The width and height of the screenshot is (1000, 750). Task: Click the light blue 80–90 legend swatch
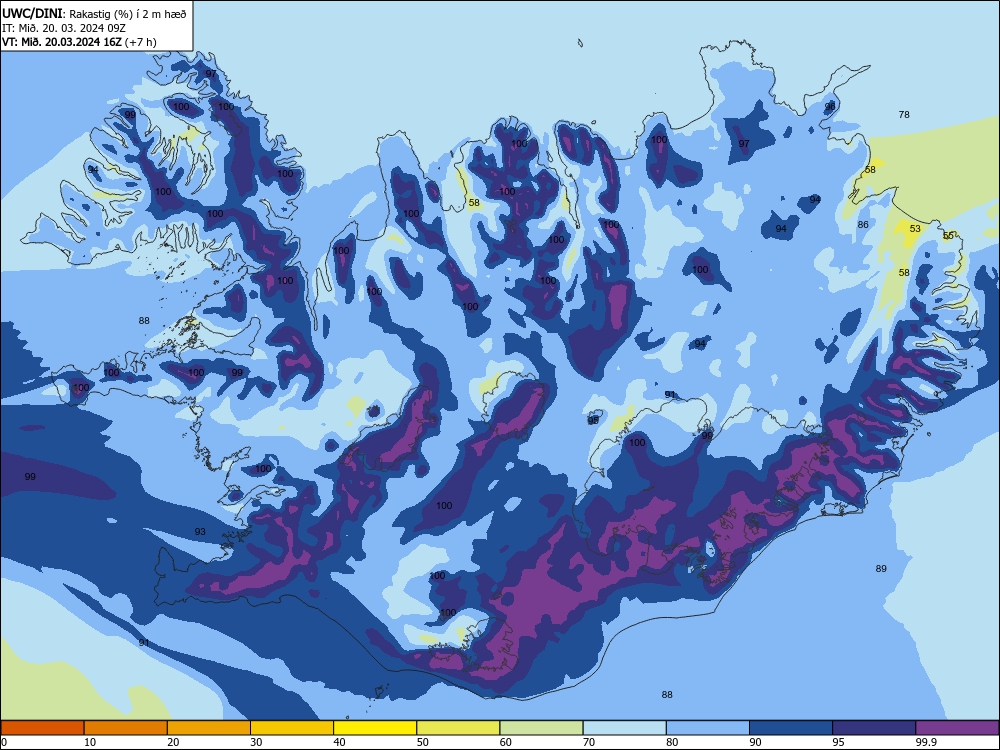(708, 728)
